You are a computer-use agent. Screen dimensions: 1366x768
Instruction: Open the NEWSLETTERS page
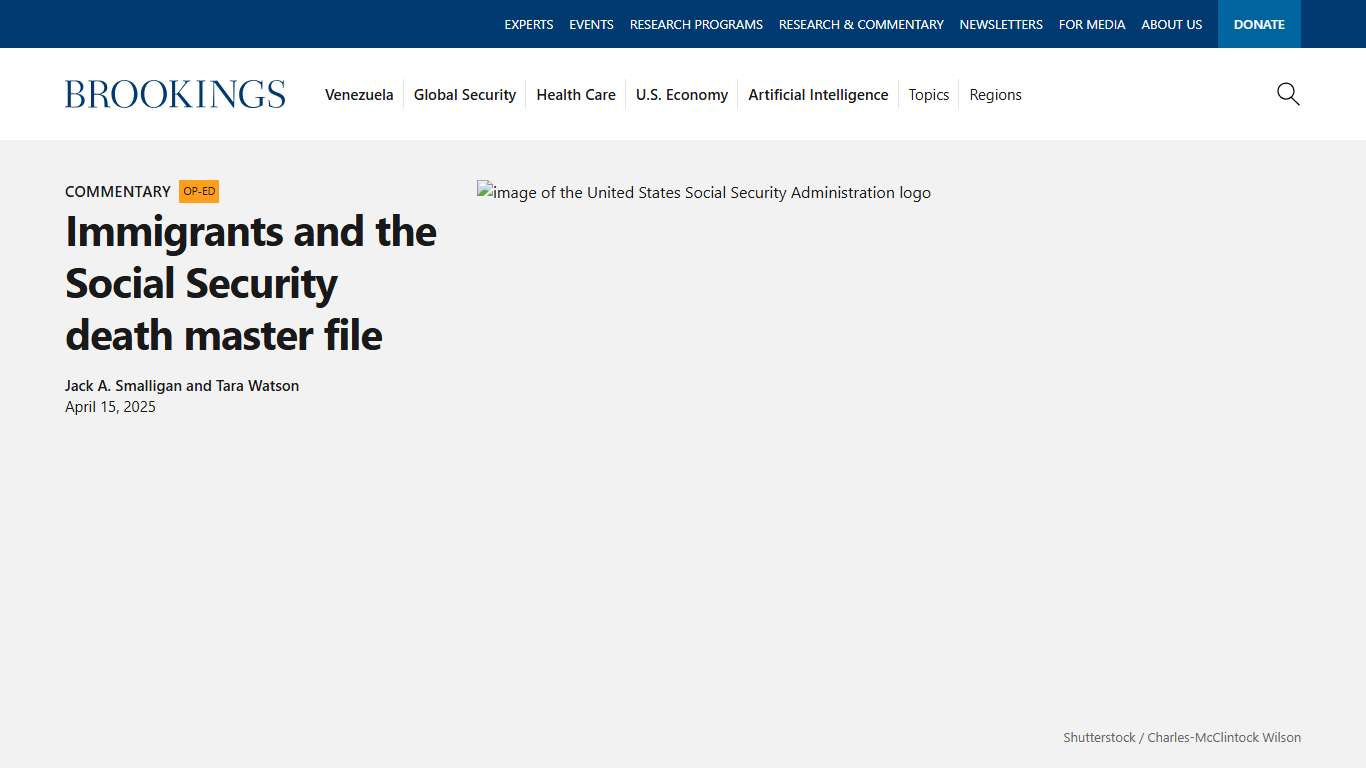click(x=1001, y=24)
